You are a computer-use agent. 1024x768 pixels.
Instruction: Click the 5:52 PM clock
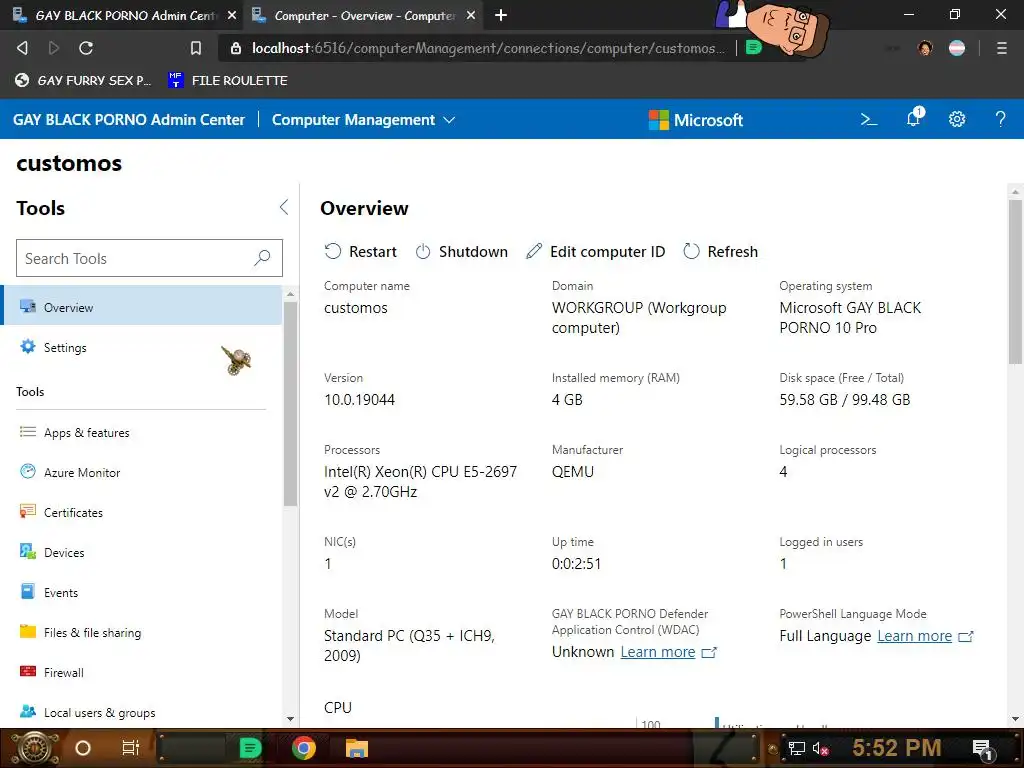[x=897, y=747]
